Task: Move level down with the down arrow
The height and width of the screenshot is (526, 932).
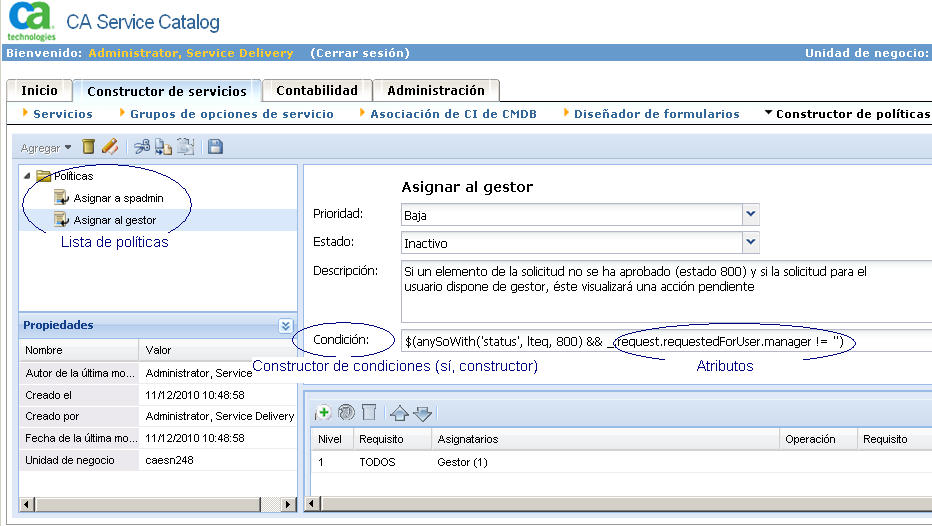Action: (x=421, y=412)
